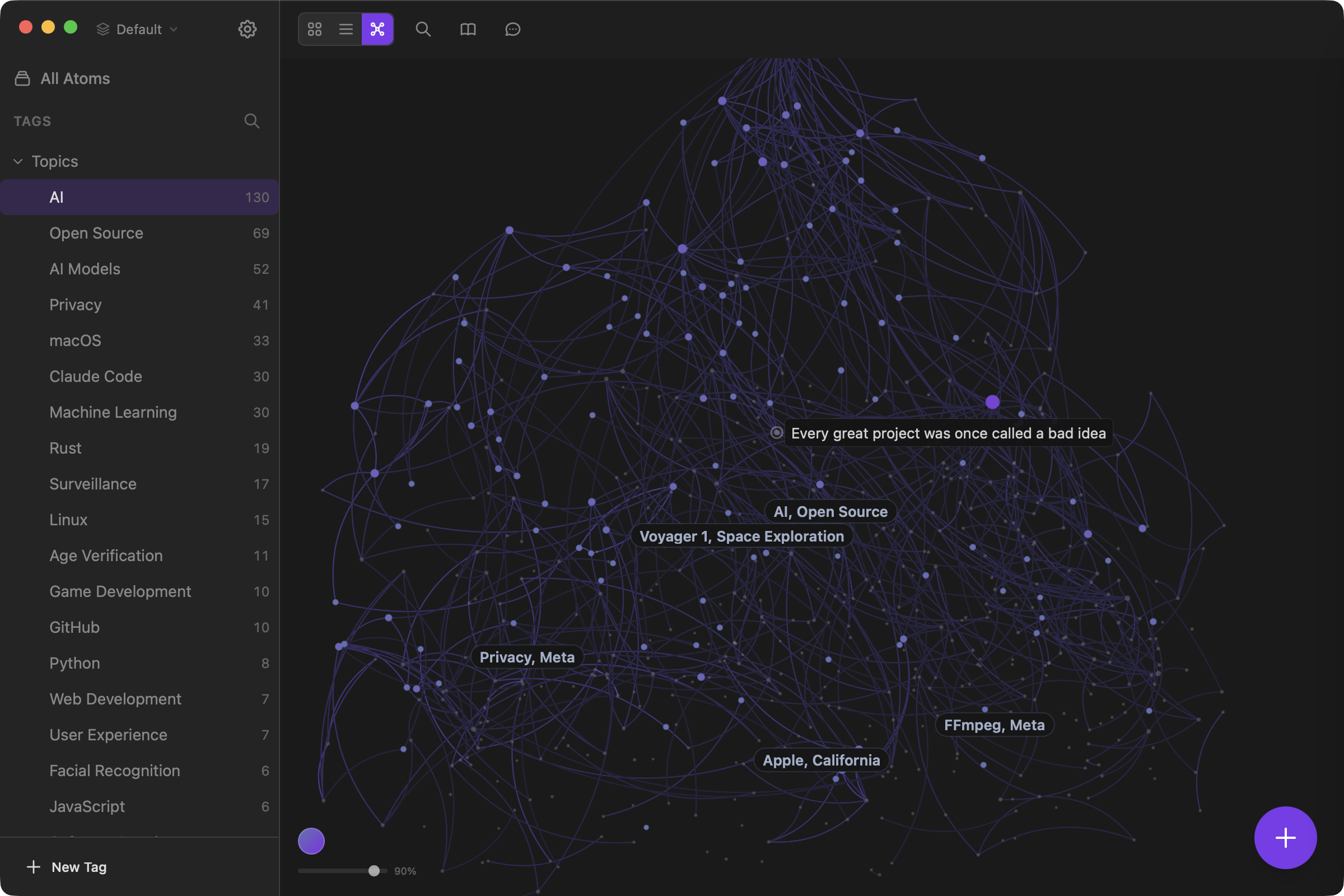Viewport: 1344px width, 896px height.
Task: Expand the layers icon beside Default
Action: pyautogui.click(x=102, y=29)
